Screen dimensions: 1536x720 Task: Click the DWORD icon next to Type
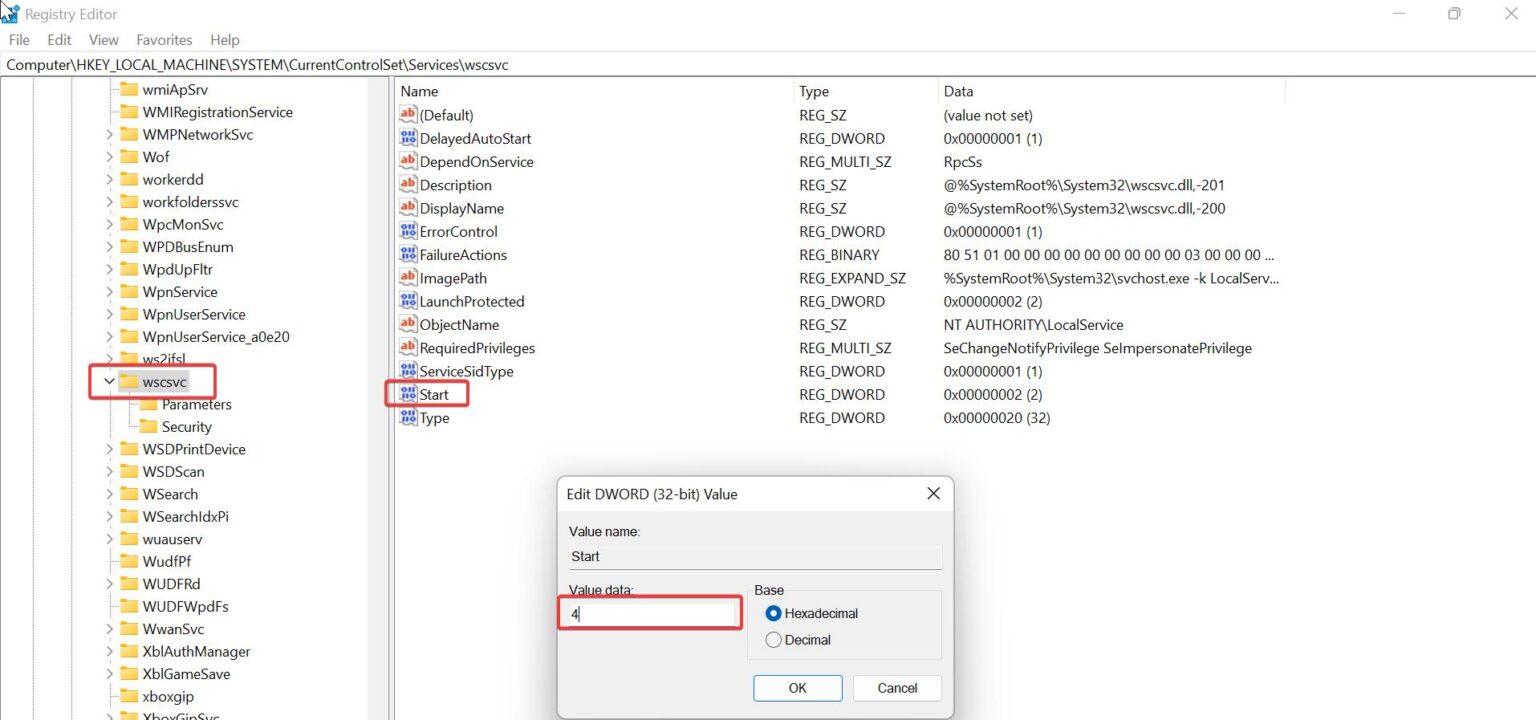pyautogui.click(x=407, y=418)
